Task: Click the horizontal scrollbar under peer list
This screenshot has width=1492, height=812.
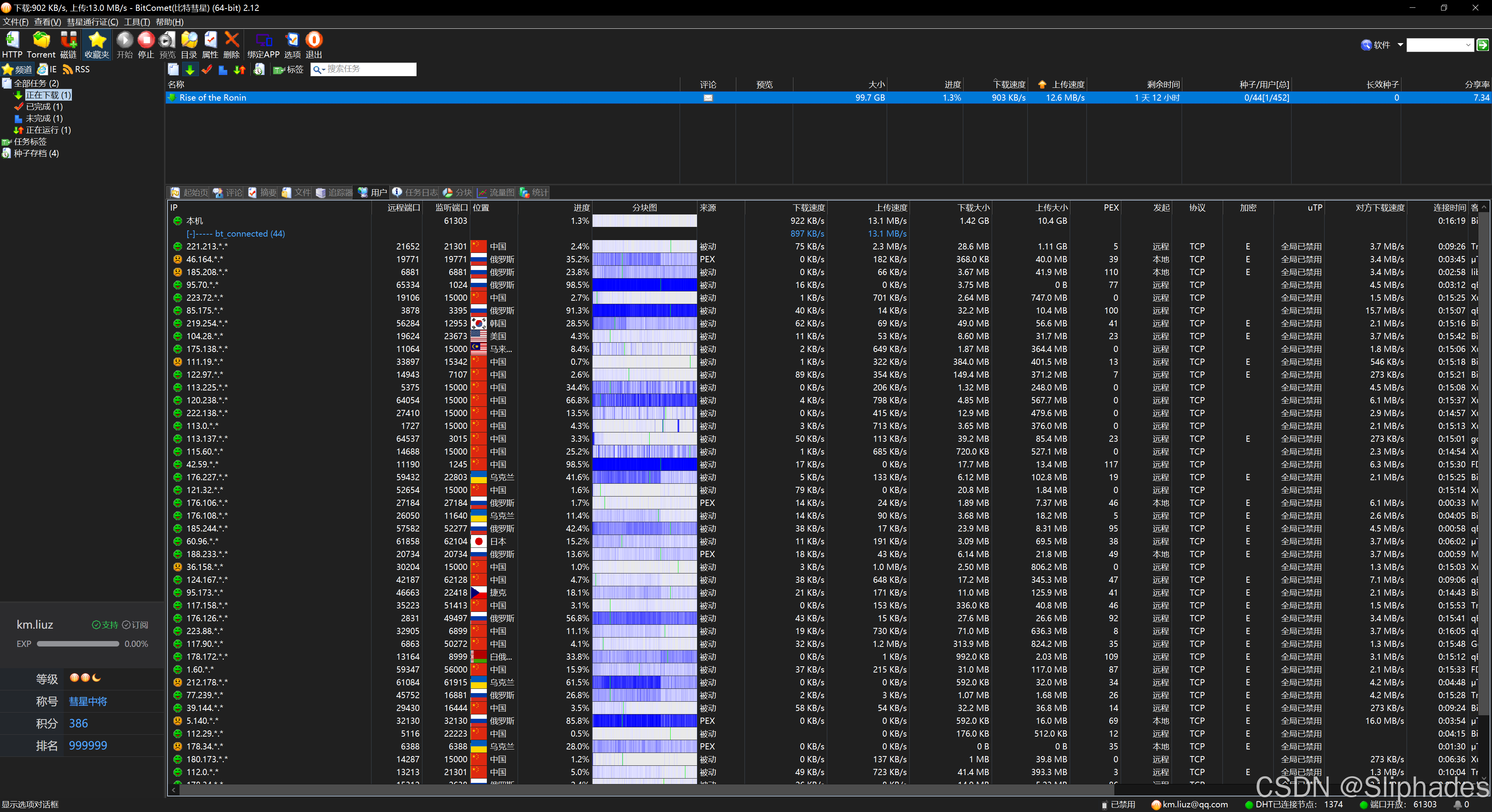Action: click(x=637, y=790)
